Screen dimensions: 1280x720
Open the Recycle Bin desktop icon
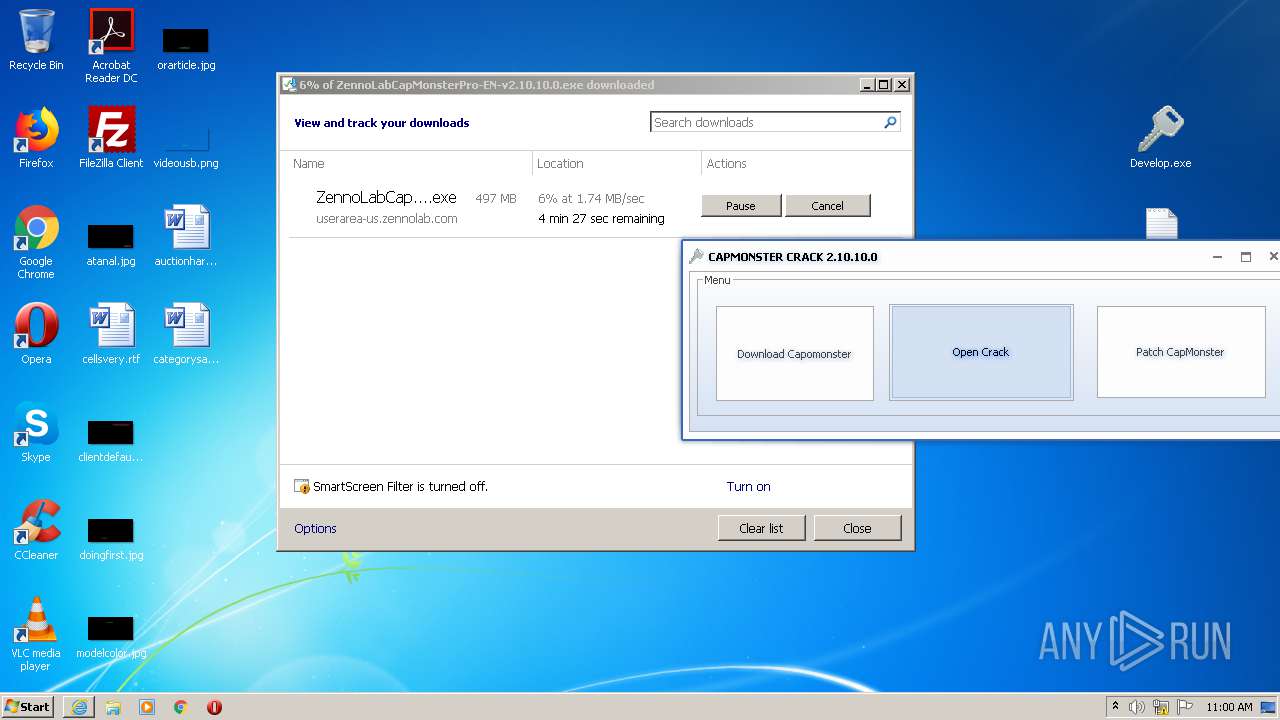coord(36,40)
